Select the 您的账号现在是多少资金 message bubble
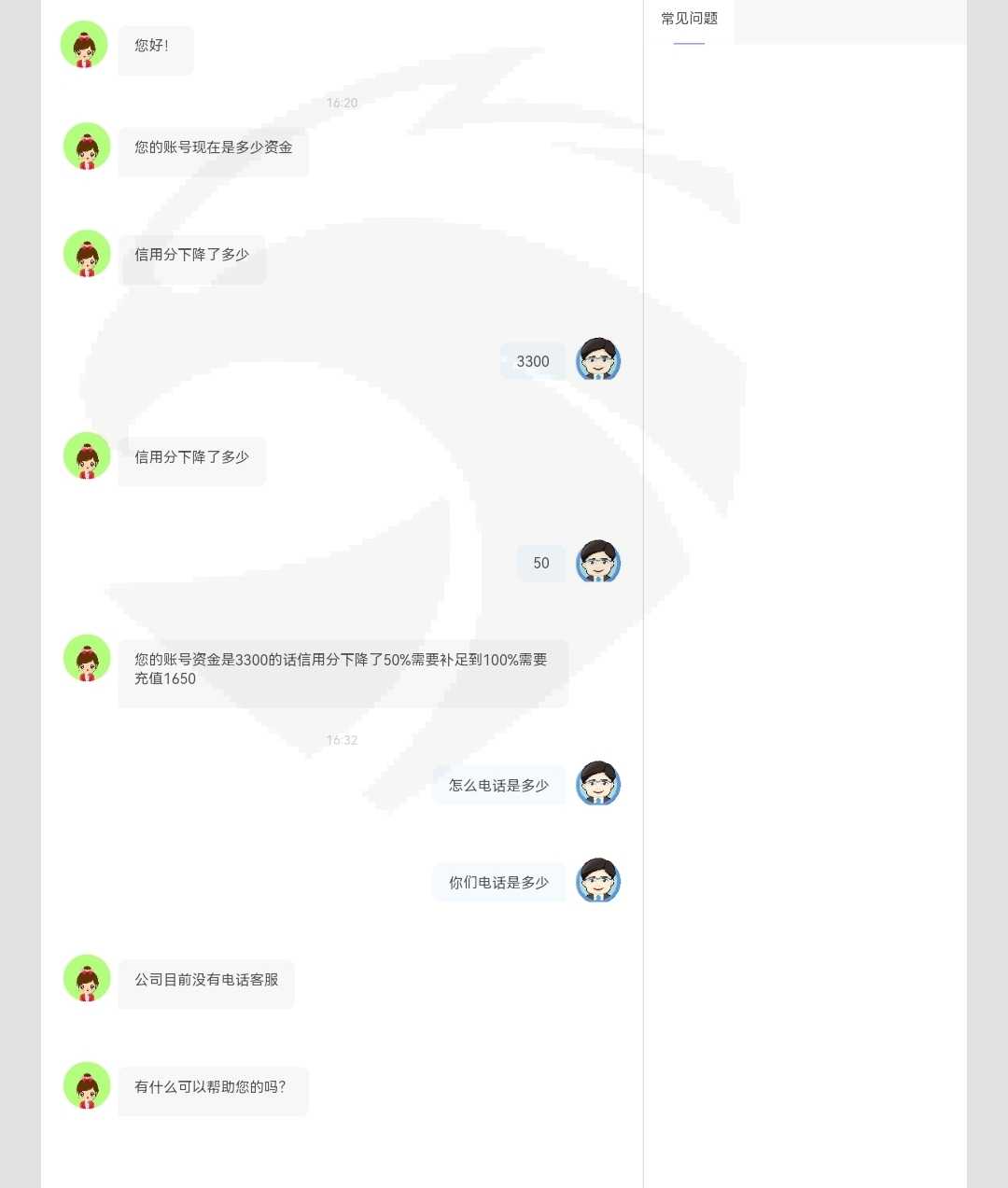The image size is (1008, 1188). pyautogui.click(x=213, y=152)
